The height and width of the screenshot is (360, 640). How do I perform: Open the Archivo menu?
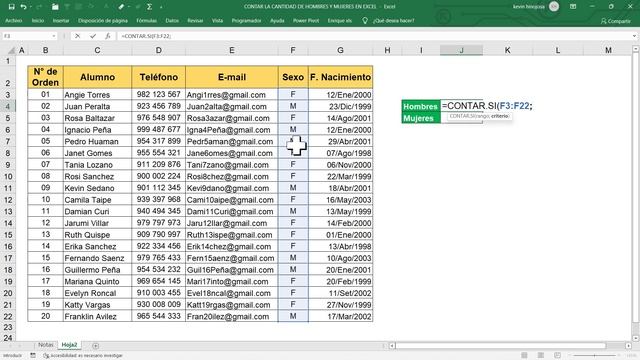(13, 20)
